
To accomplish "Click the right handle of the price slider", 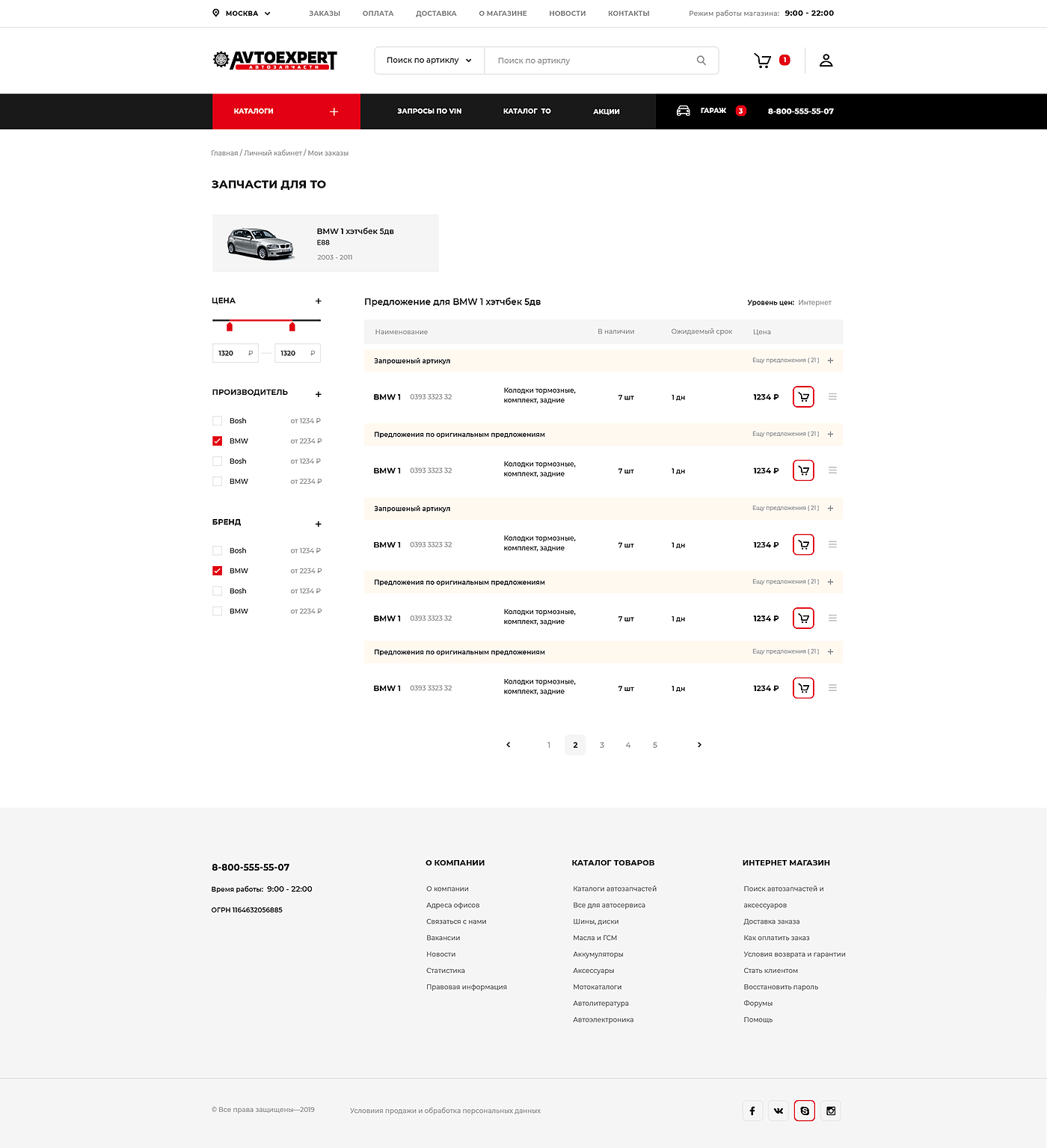I will pyautogui.click(x=292, y=327).
